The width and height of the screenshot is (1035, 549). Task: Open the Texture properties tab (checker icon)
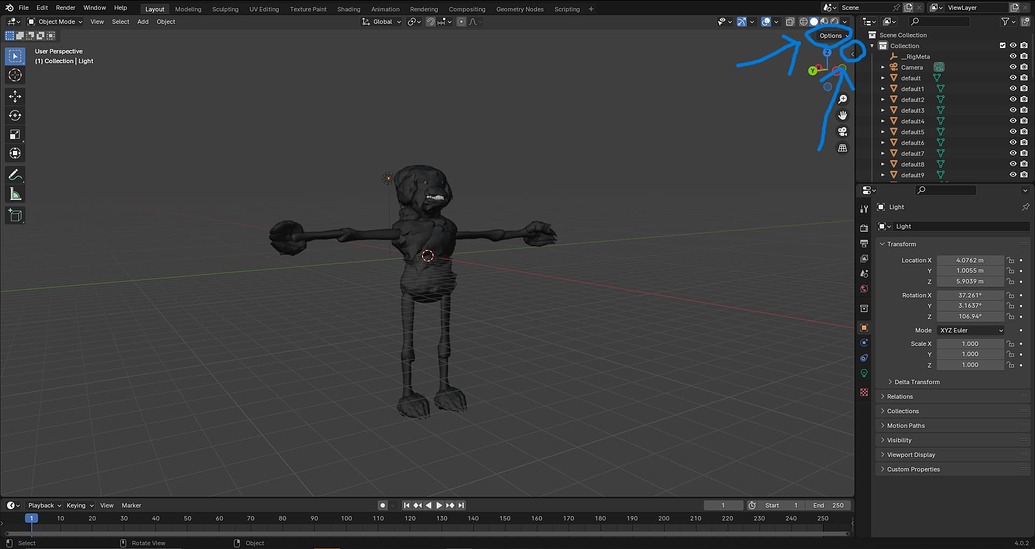point(864,392)
